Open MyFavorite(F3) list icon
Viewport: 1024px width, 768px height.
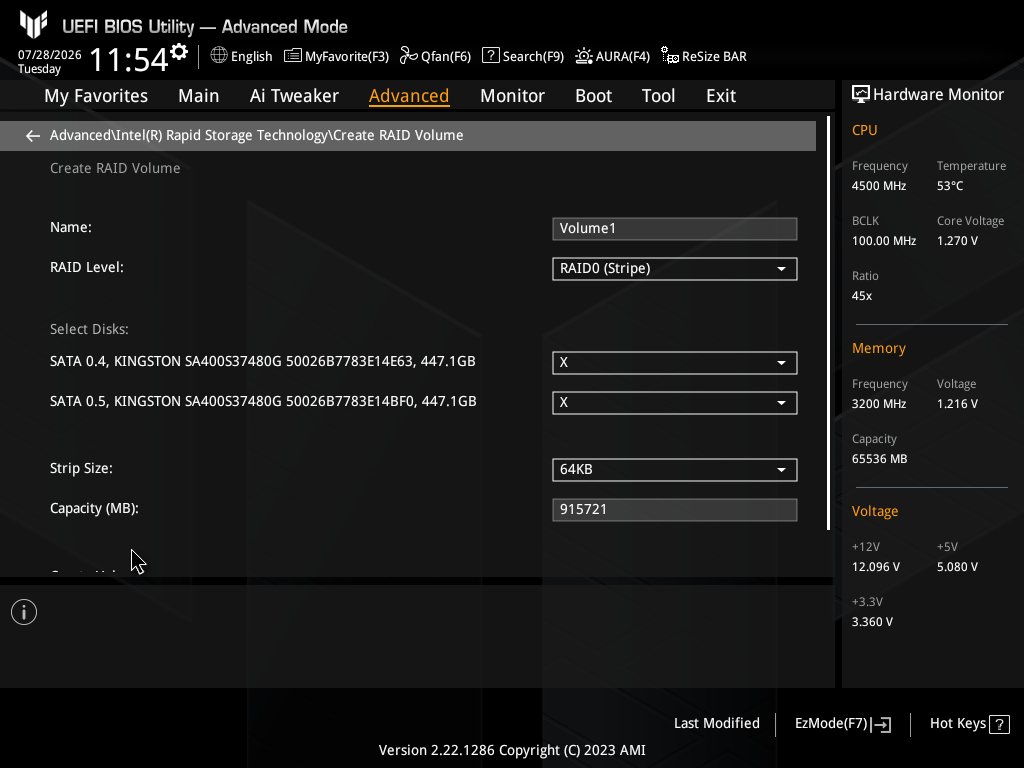click(x=293, y=56)
